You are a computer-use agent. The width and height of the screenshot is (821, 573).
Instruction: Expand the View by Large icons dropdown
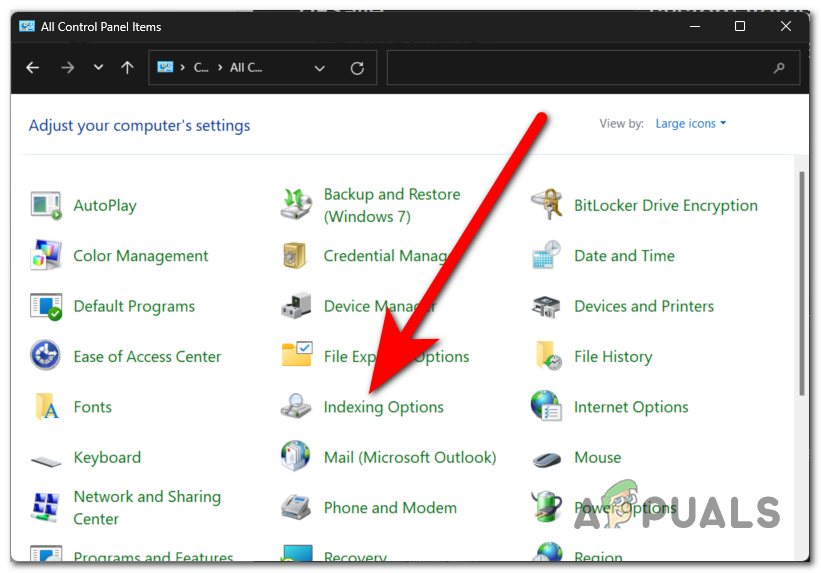point(690,124)
